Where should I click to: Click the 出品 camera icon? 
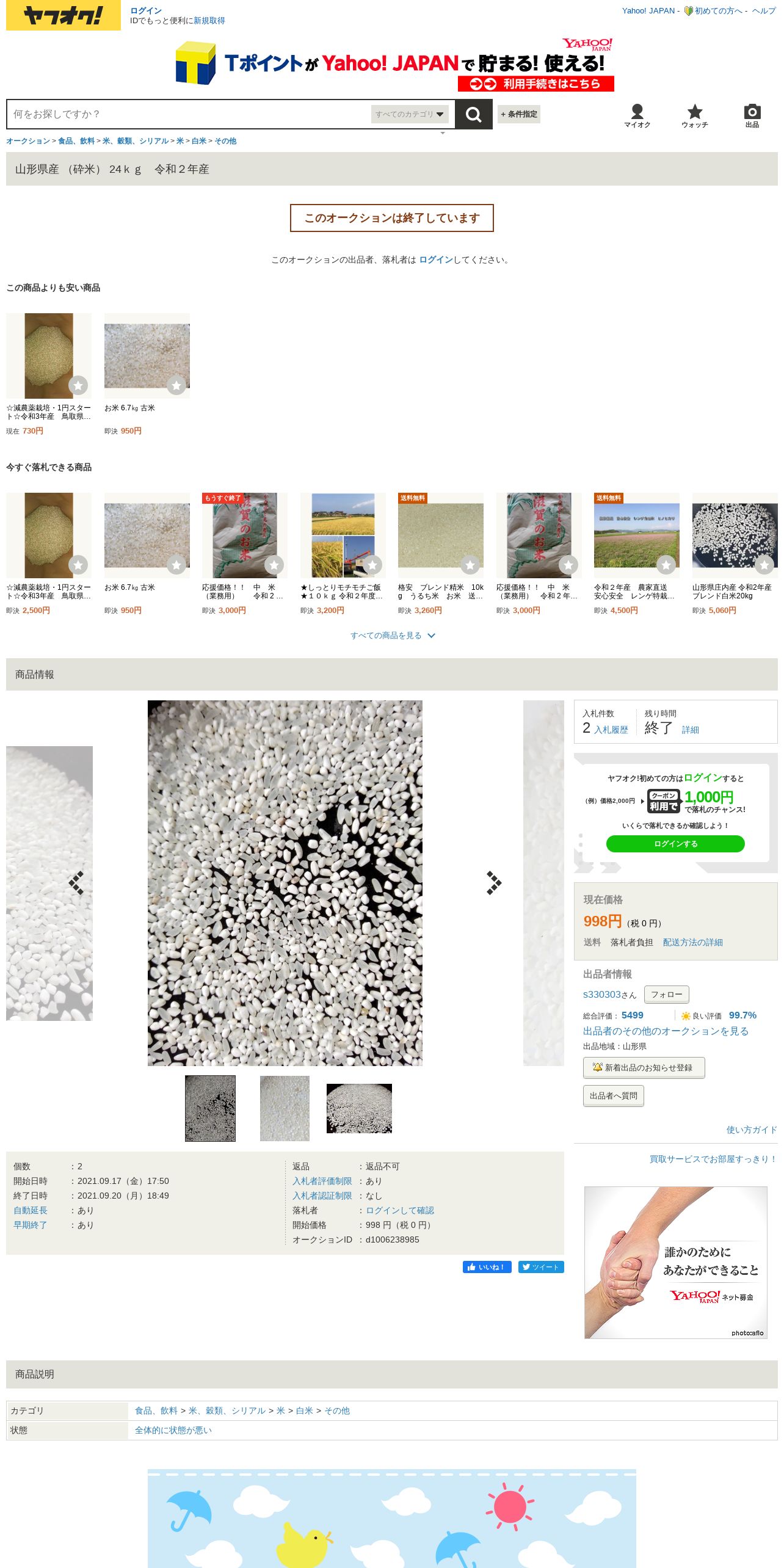pyautogui.click(x=752, y=115)
